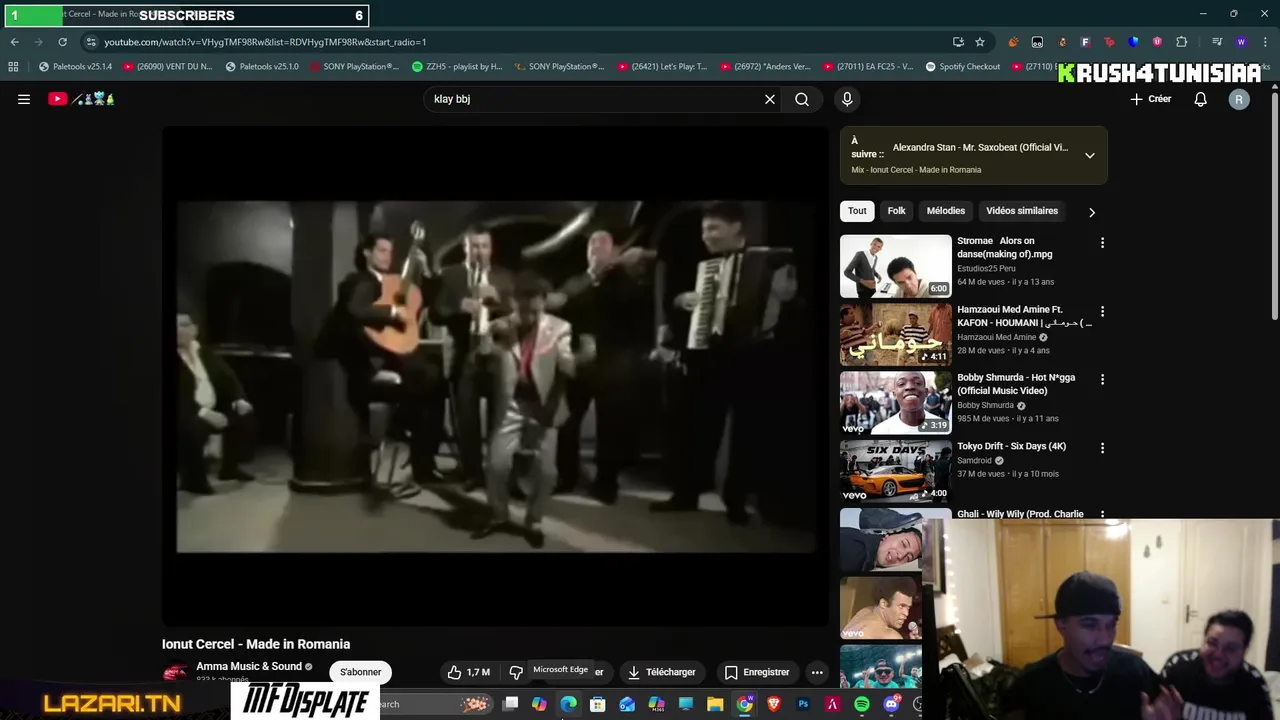
Task: Open media control in Chrome toolbar
Action: pyautogui.click(x=1217, y=42)
